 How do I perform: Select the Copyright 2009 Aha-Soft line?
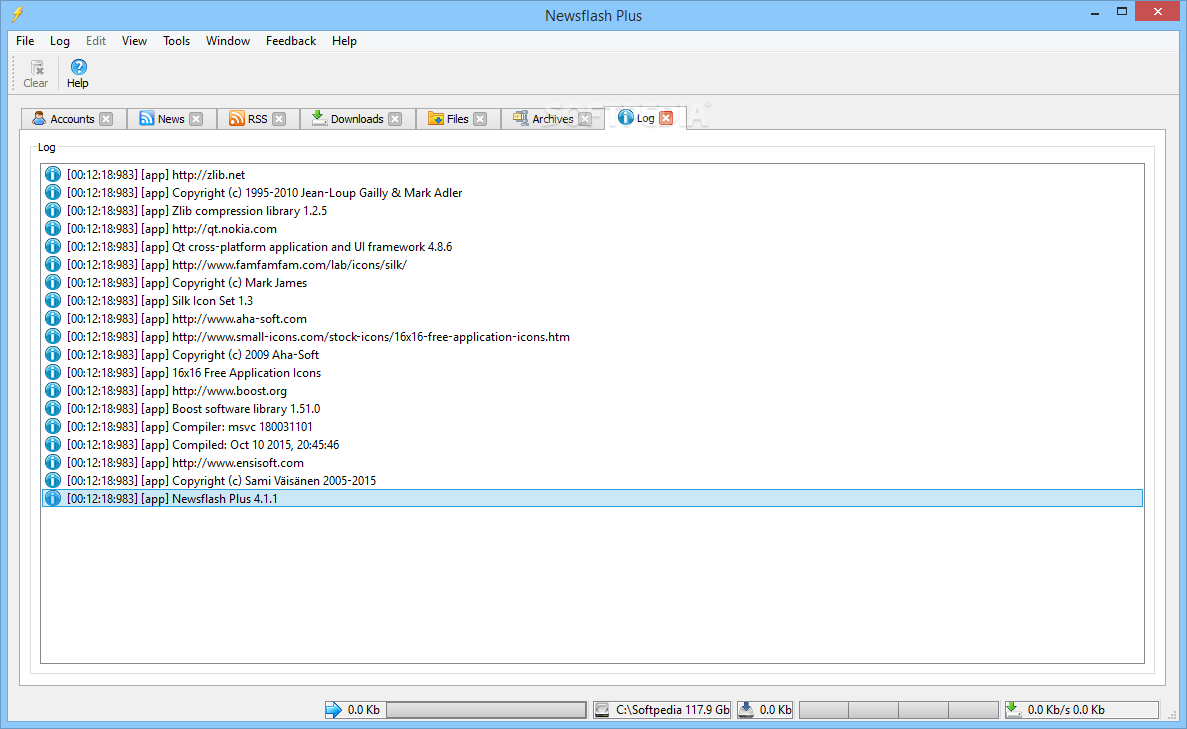click(x=592, y=354)
